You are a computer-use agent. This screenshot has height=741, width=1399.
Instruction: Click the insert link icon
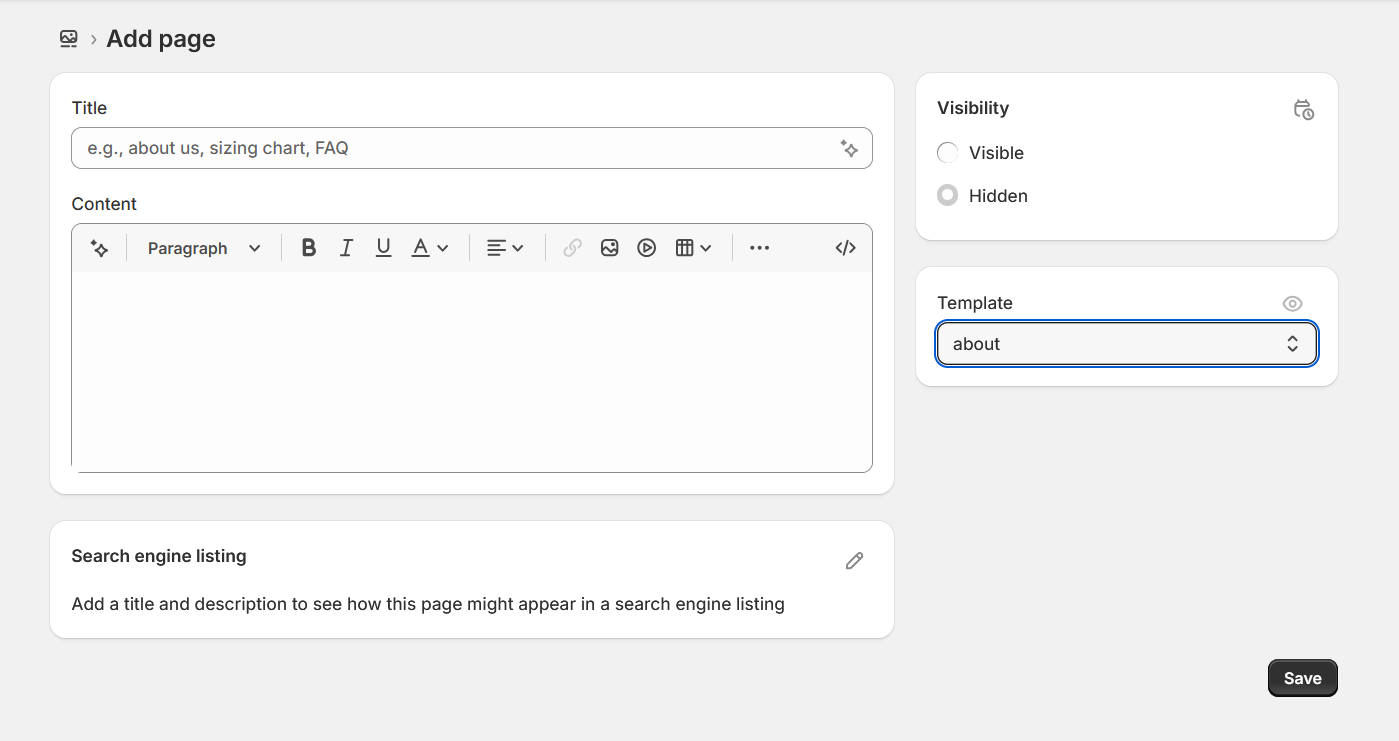(x=571, y=247)
